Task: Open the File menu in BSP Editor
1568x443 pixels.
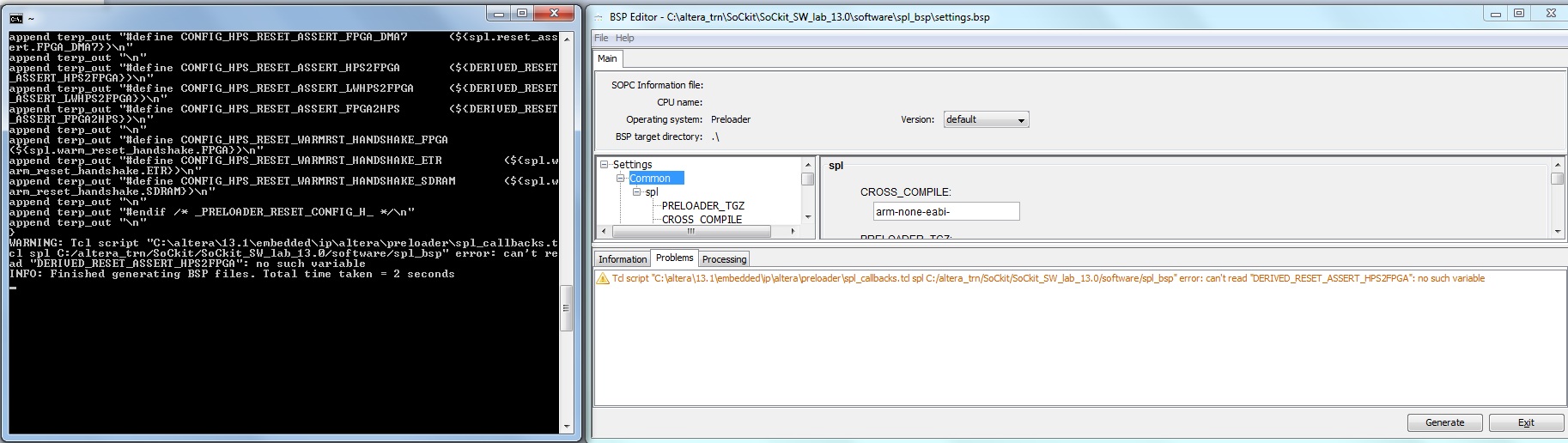Action: click(x=601, y=38)
